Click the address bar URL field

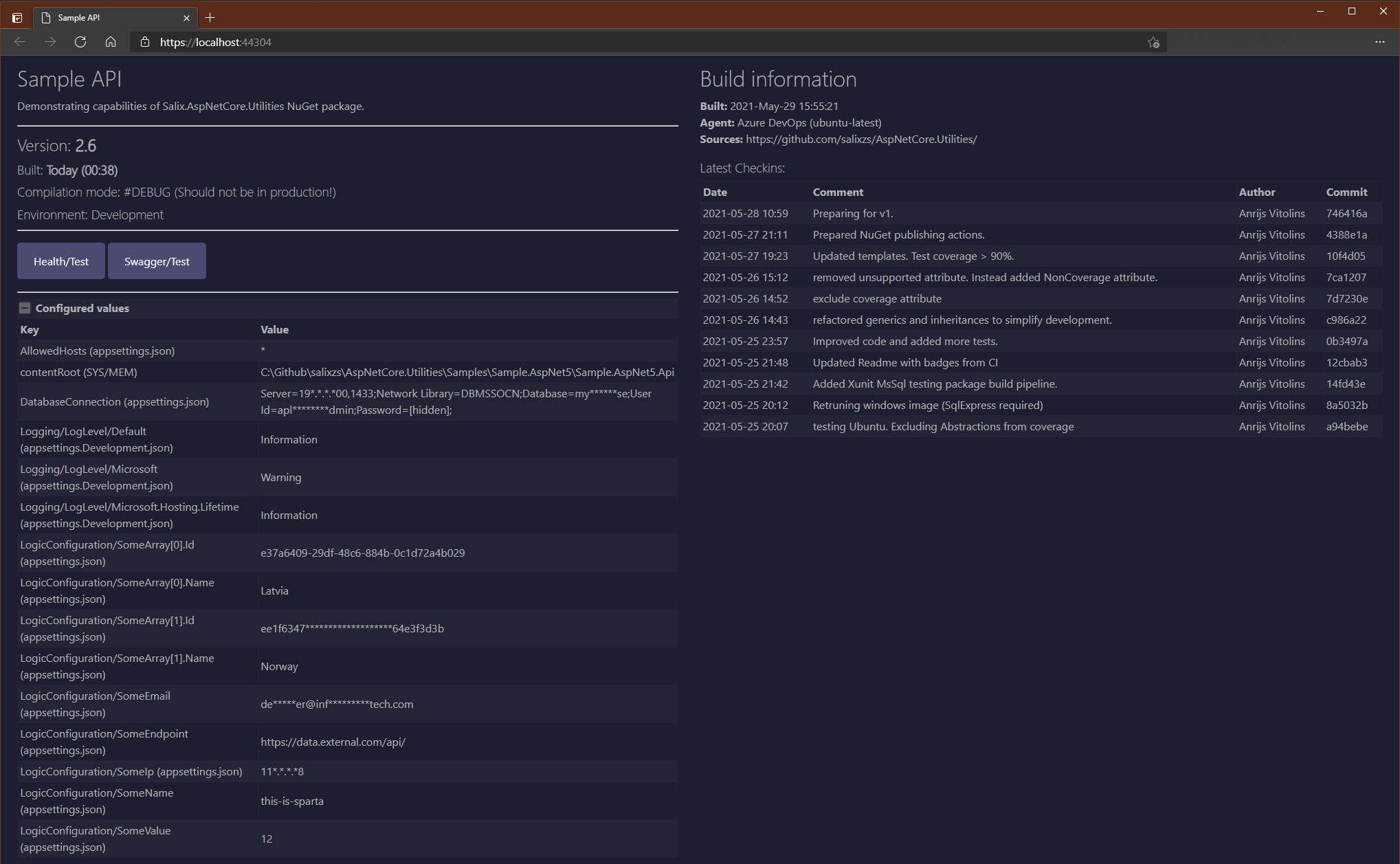(550, 42)
